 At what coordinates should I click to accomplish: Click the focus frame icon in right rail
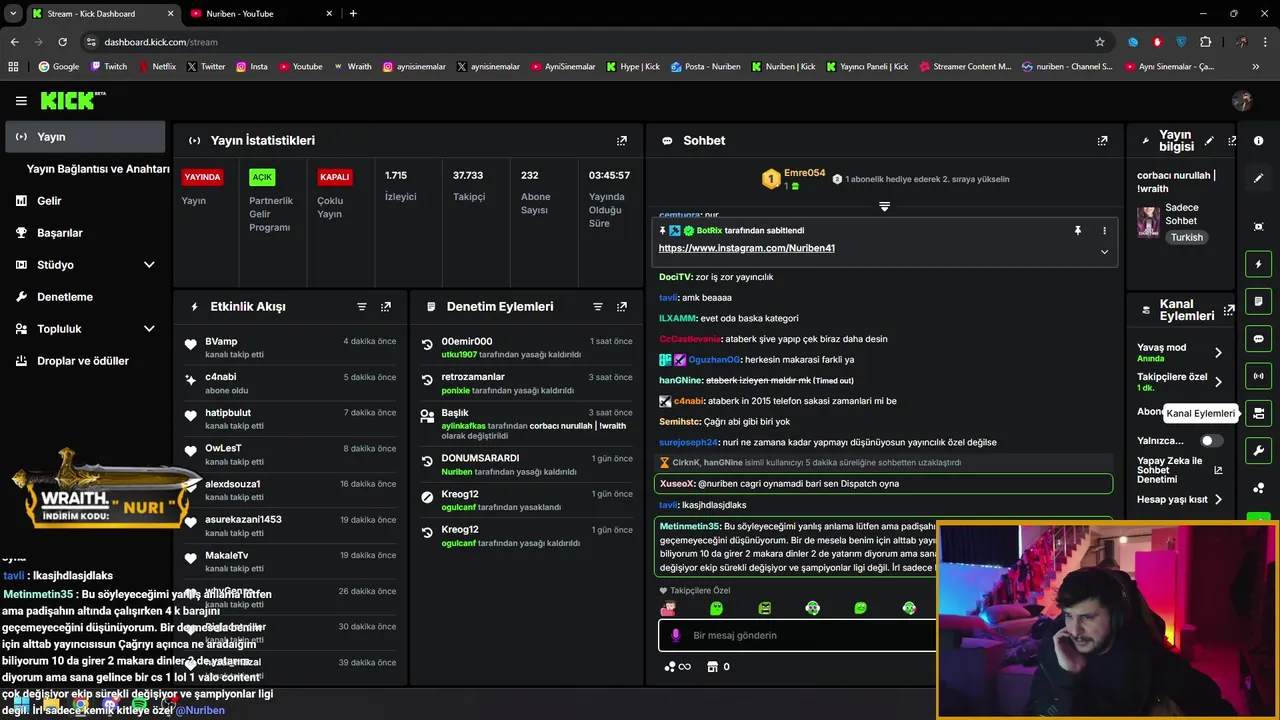coord(1258,227)
